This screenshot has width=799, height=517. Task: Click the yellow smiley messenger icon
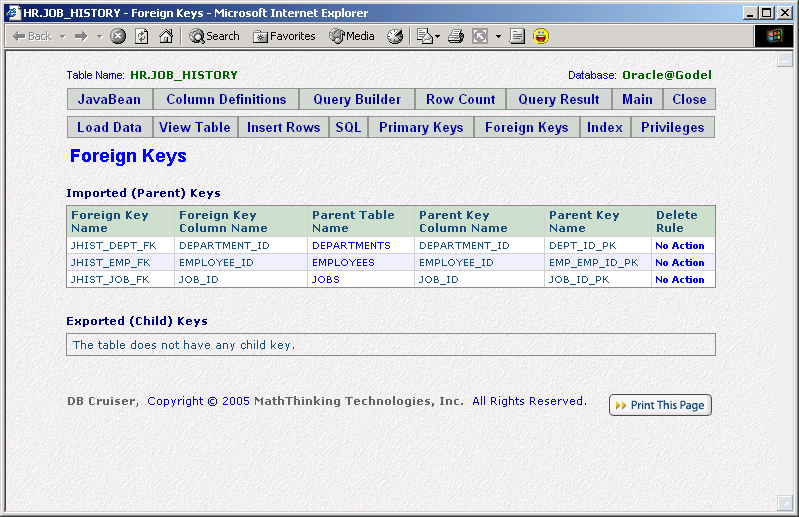click(541, 36)
